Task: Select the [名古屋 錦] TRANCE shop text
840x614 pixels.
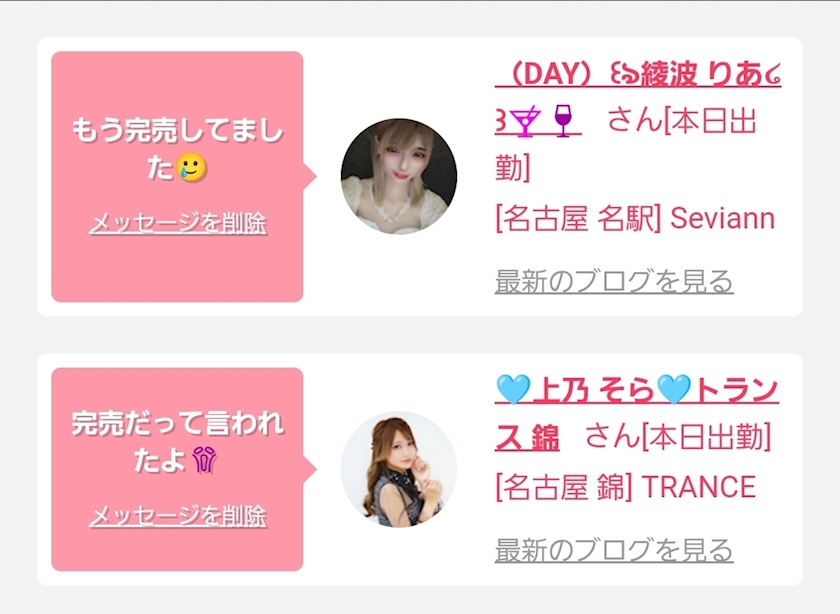Action: (x=626, y=487)
